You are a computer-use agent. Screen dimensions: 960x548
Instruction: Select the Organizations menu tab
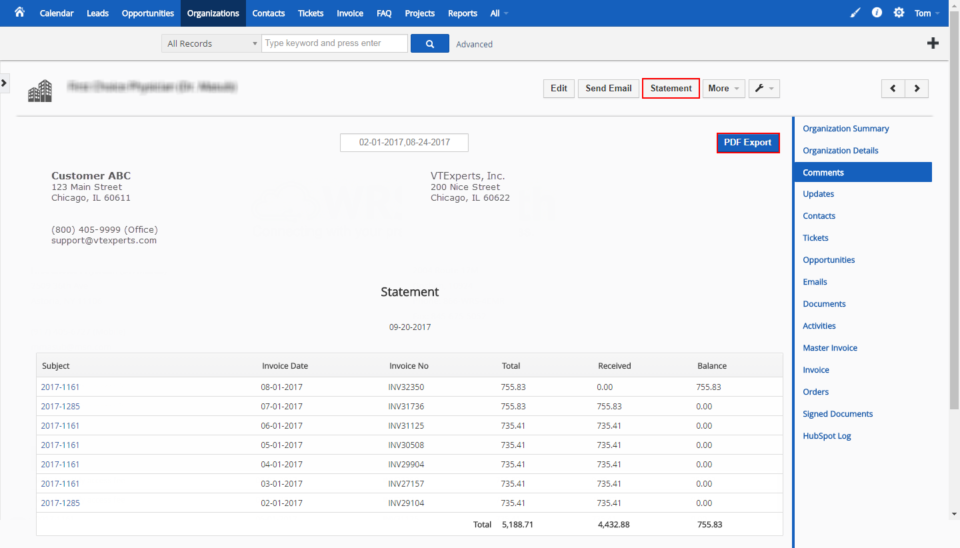pyautogui.click(x=213, y=13)
